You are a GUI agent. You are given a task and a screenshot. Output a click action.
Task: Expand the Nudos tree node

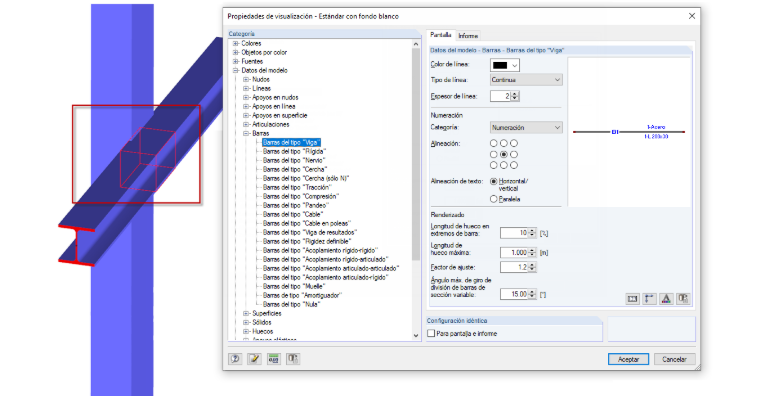[246, 79]
